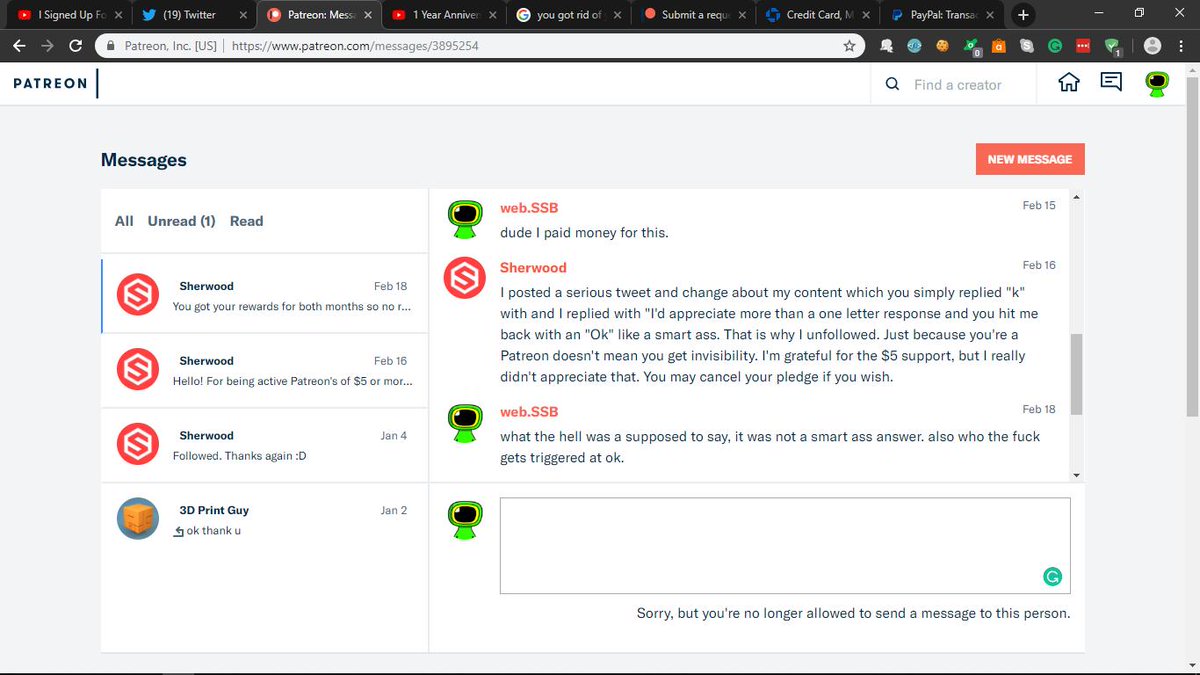Open the orange shopping bag extension
Image resolution: width=1200 pixels, height=675 pixels.
click(998, 46)
